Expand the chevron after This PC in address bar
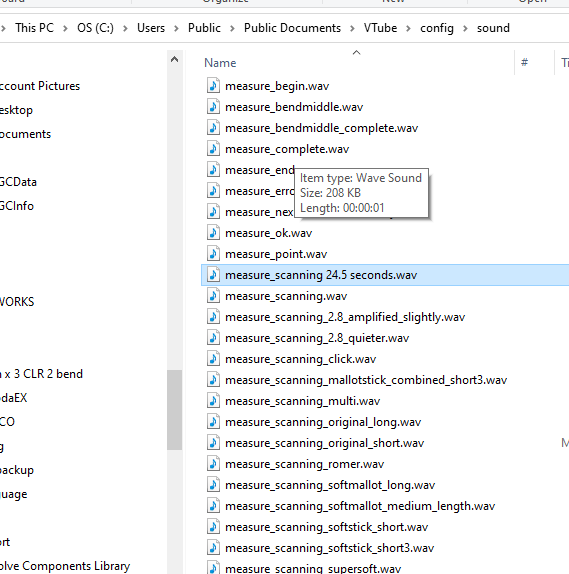569x574 pixels. pos(65,28)
